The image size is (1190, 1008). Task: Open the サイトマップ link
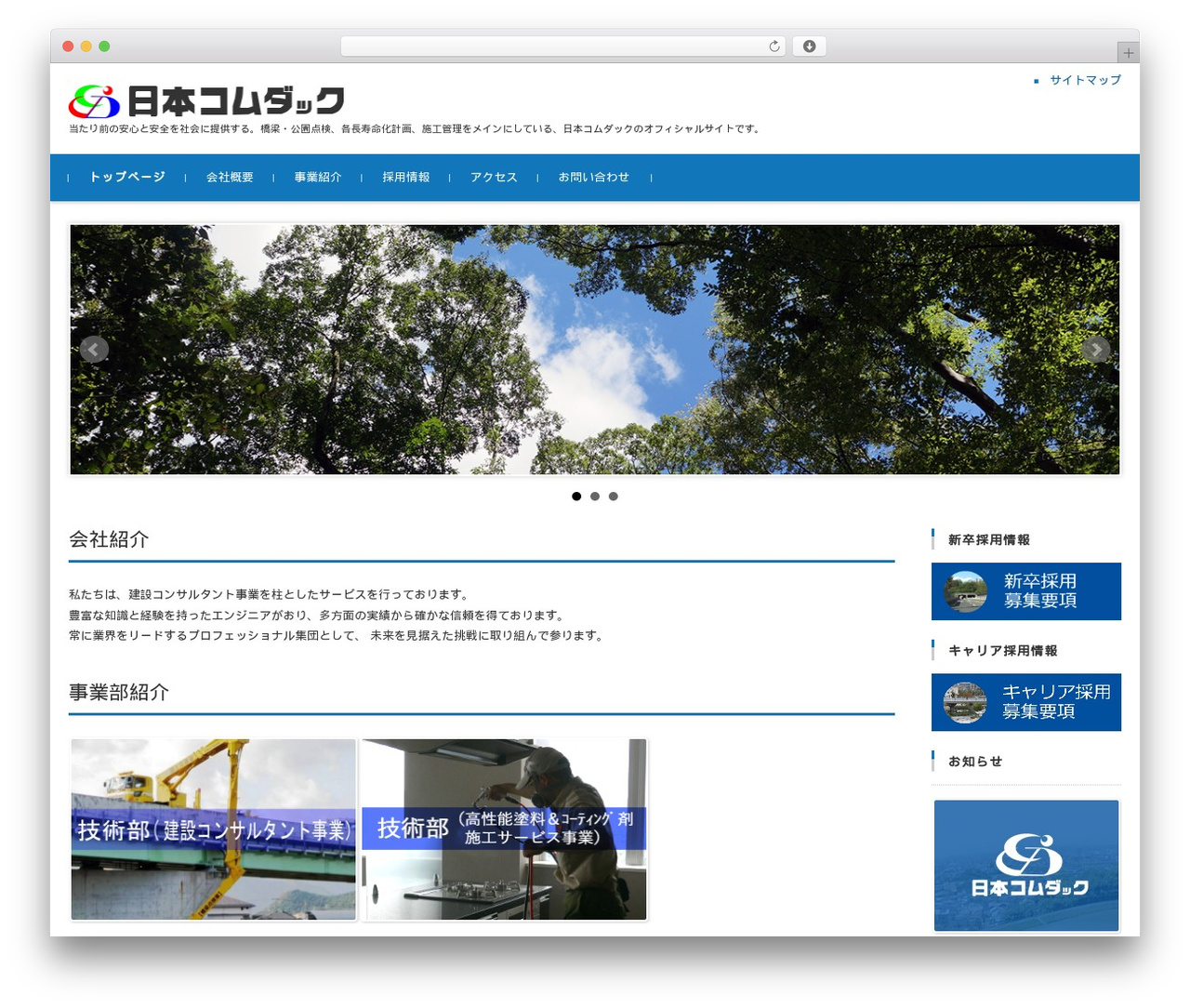point(1086,80)
